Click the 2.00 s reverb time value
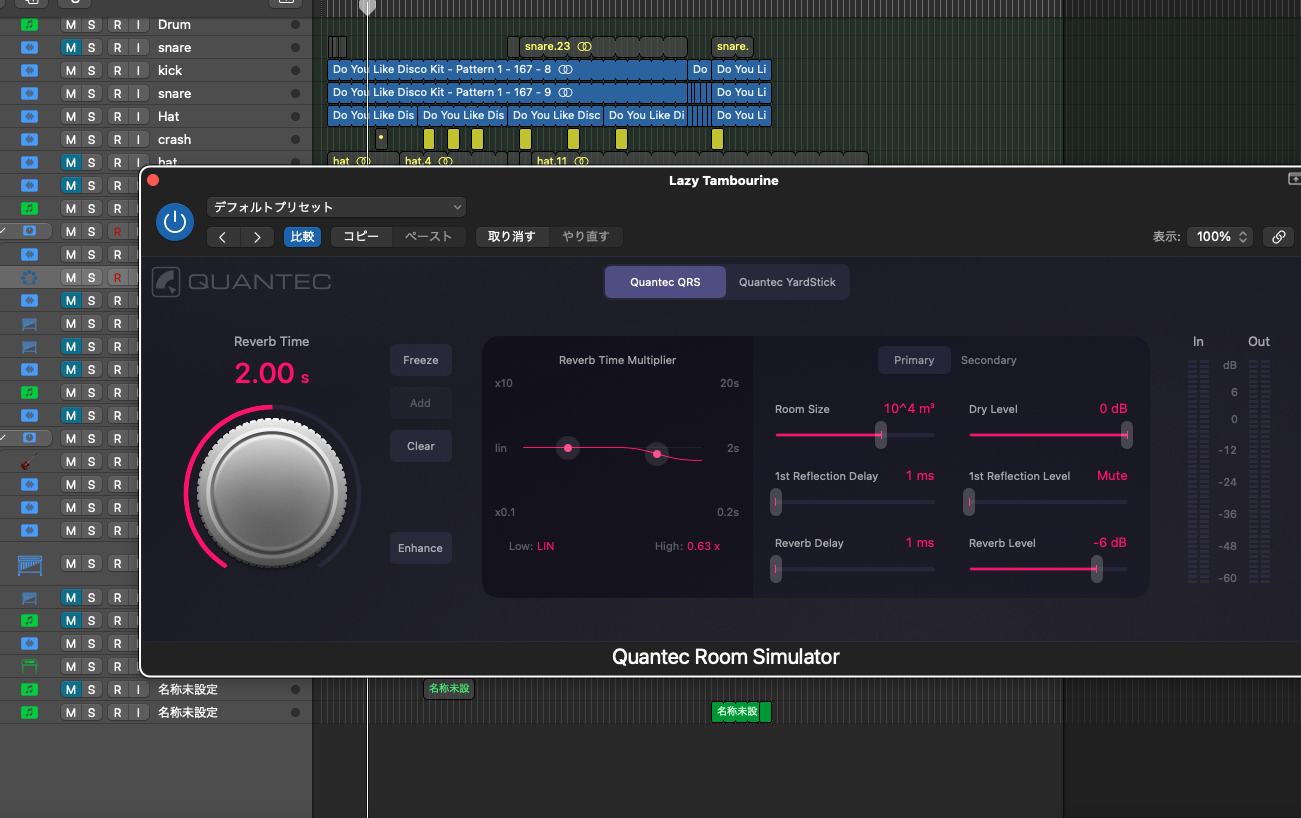The width and height of the screenshot is (1301, 818). 272,374
